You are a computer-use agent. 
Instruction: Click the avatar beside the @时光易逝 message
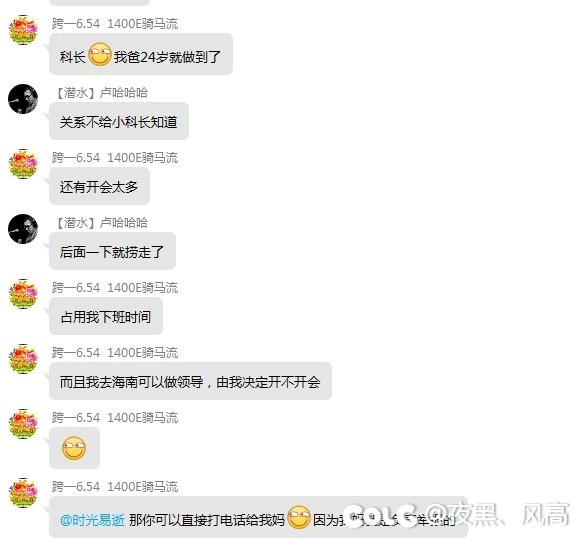click(x=23, y=493)
